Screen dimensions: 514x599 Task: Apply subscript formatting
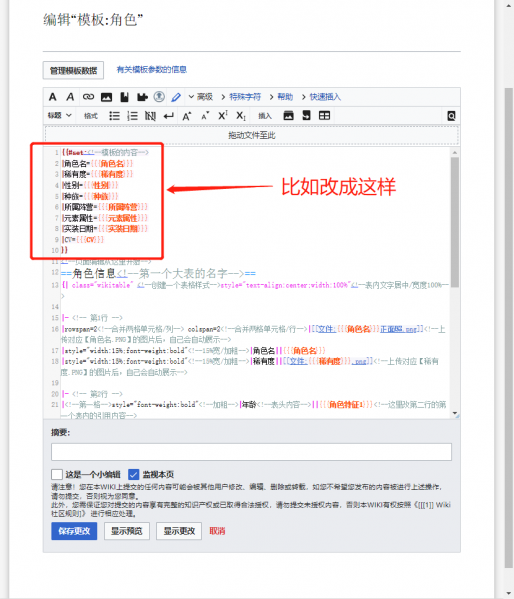pos(241,116)
